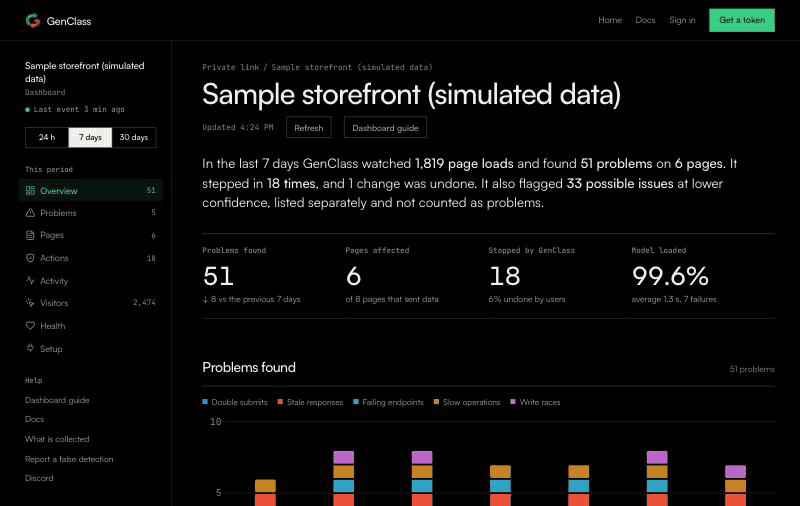Click '6% undone by users' text
800x506 pixels.
tap(527, 299)
